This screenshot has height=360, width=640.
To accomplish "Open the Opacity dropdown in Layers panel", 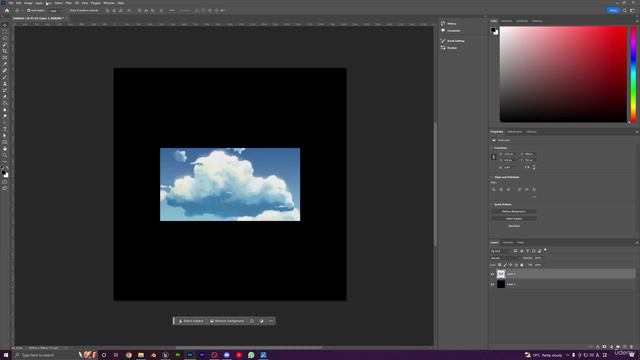I will pos(538,258).
